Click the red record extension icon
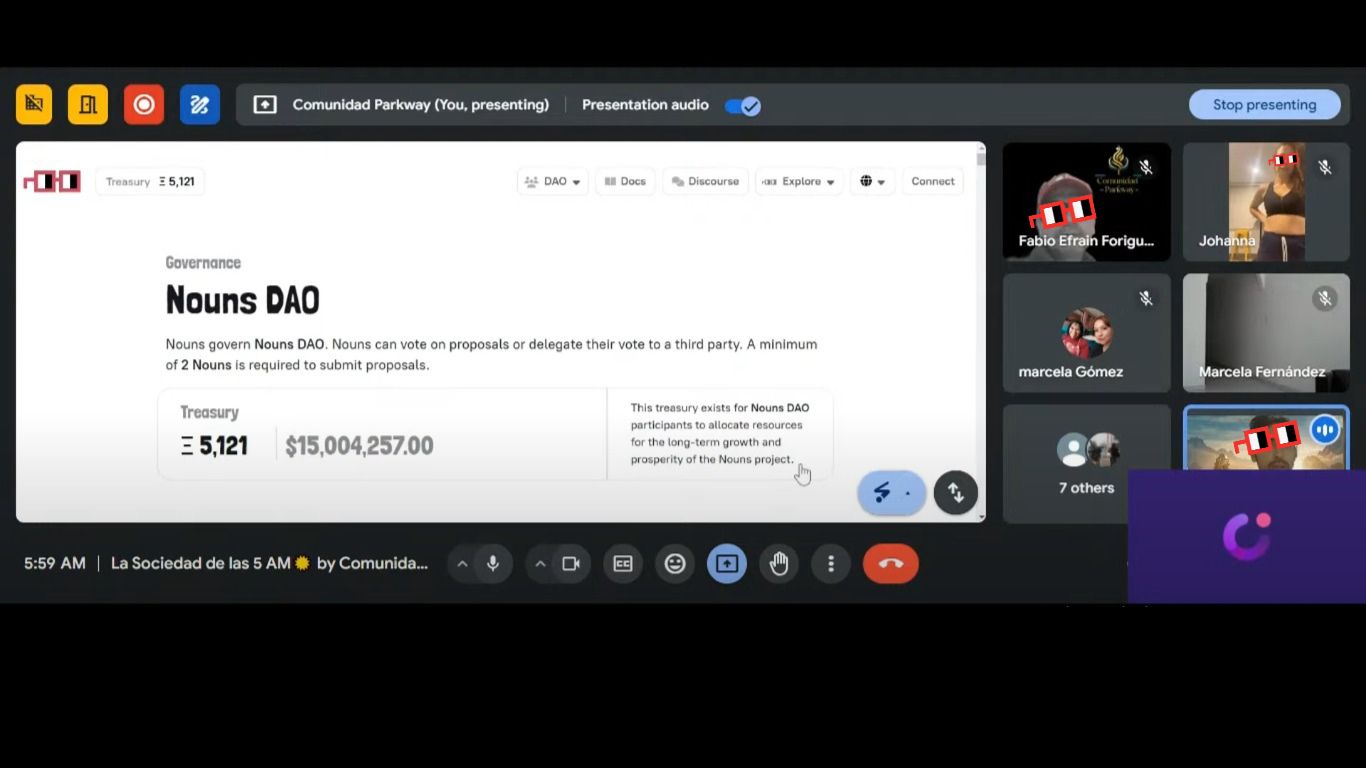The width and height of the screenshot is (1366, 768). pyautogui.click(x=144, y=104)
